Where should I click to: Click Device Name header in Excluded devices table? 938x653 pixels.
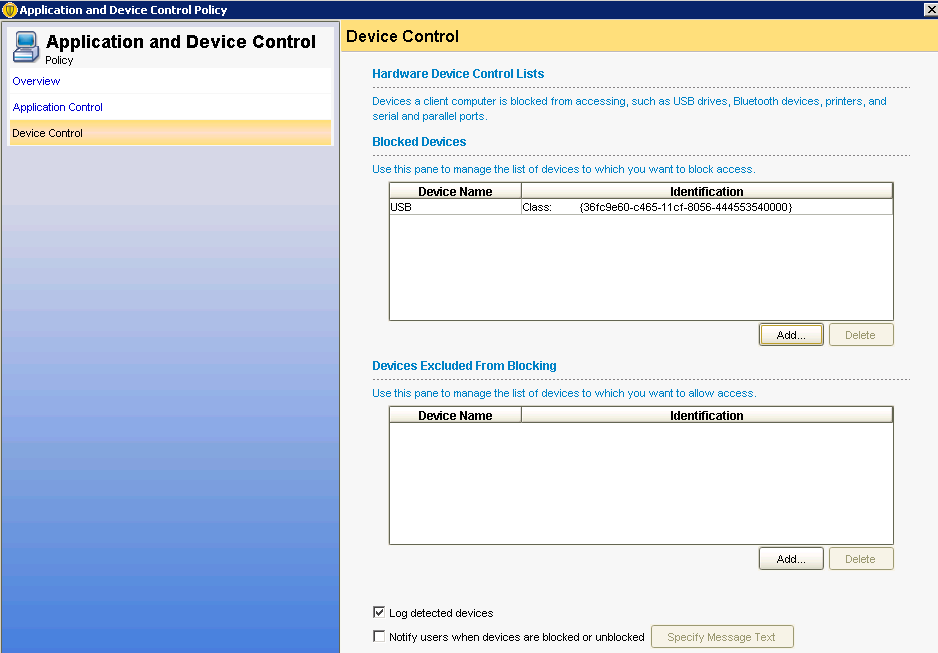pos(455,415)
